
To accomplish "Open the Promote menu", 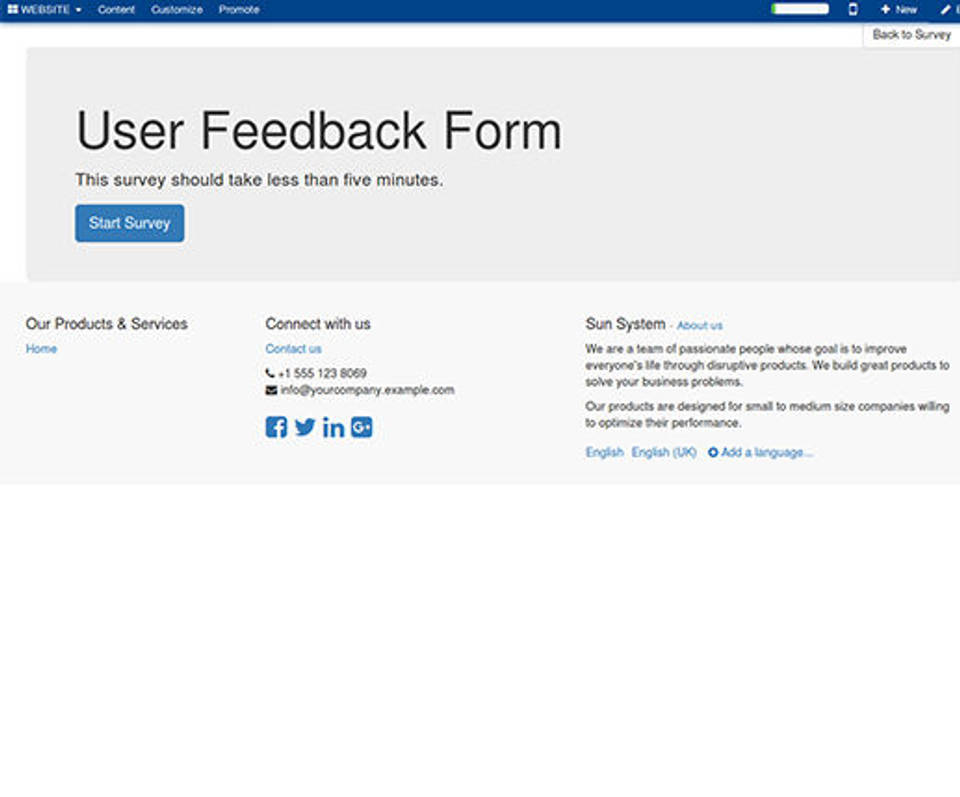I will [x=239, y=9].
